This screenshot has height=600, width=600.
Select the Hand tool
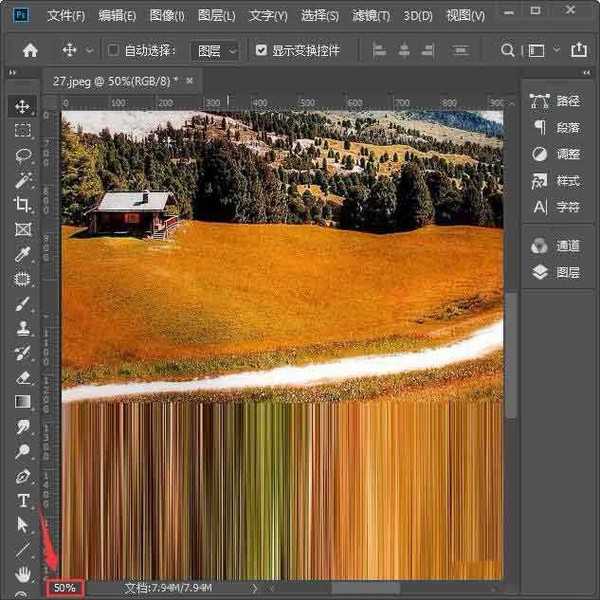pyautogui.click(x=22, y=574)
